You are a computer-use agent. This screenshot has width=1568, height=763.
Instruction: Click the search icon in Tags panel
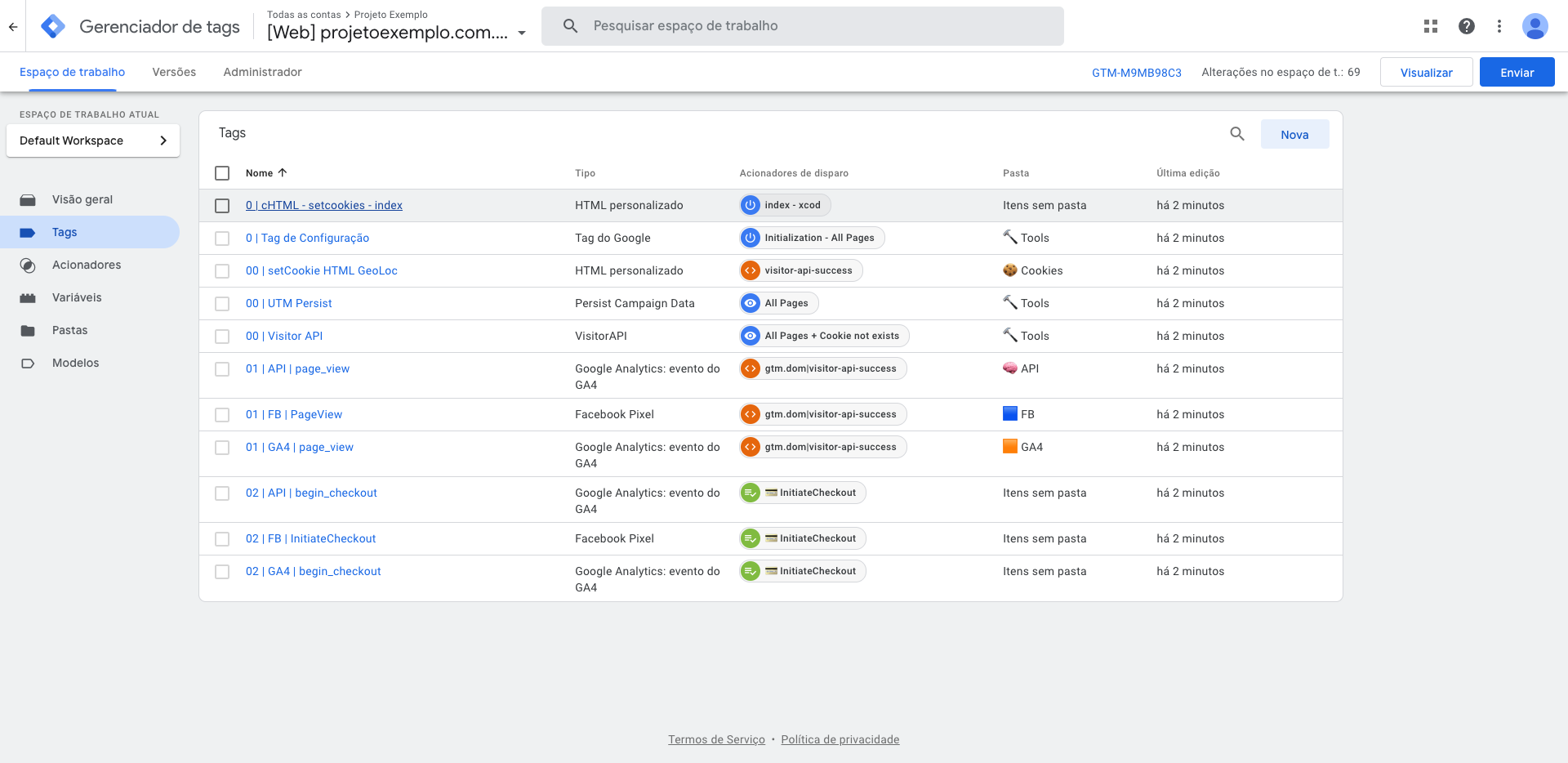[1237, 134]
